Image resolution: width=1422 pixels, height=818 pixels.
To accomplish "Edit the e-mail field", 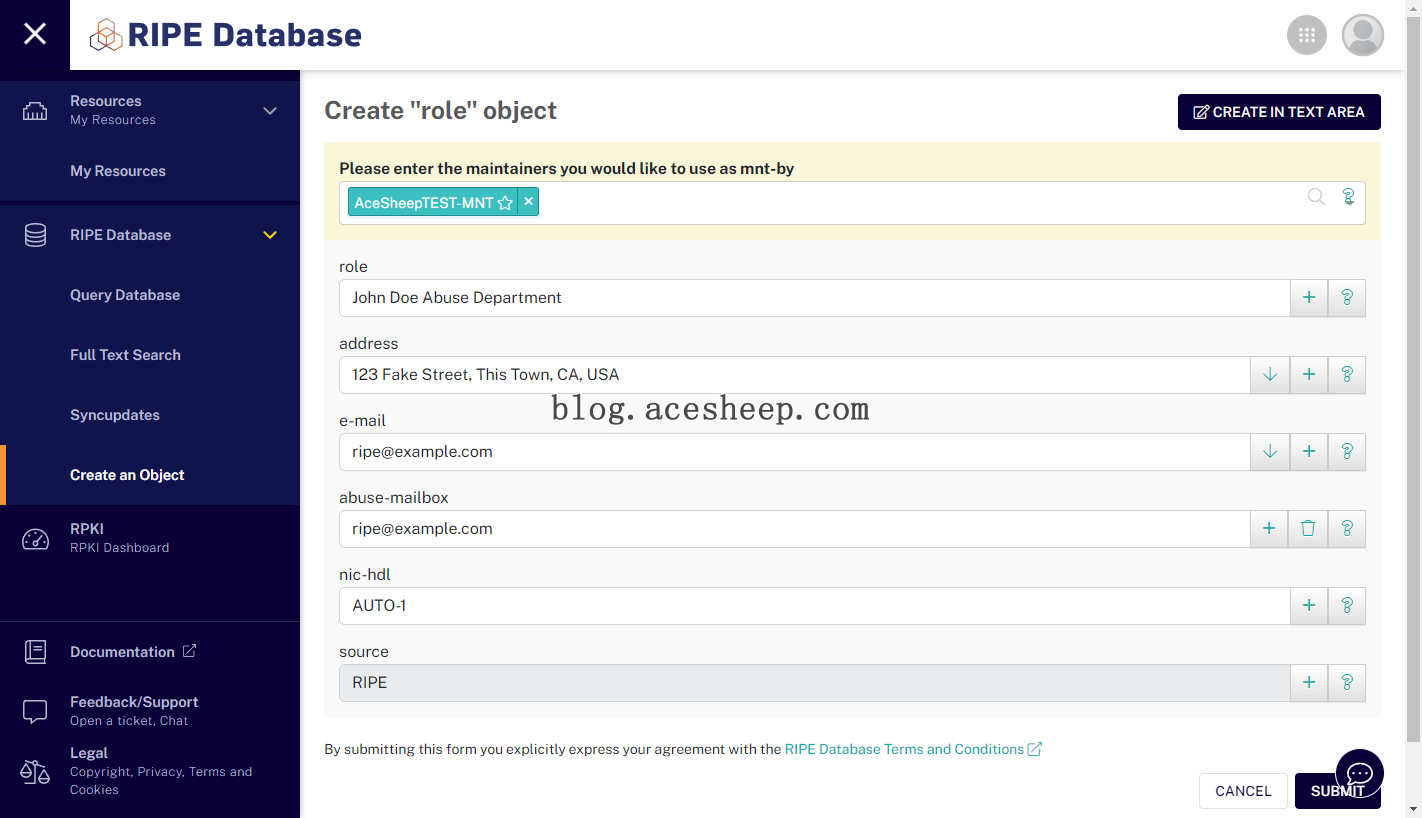I will (795, 452).
